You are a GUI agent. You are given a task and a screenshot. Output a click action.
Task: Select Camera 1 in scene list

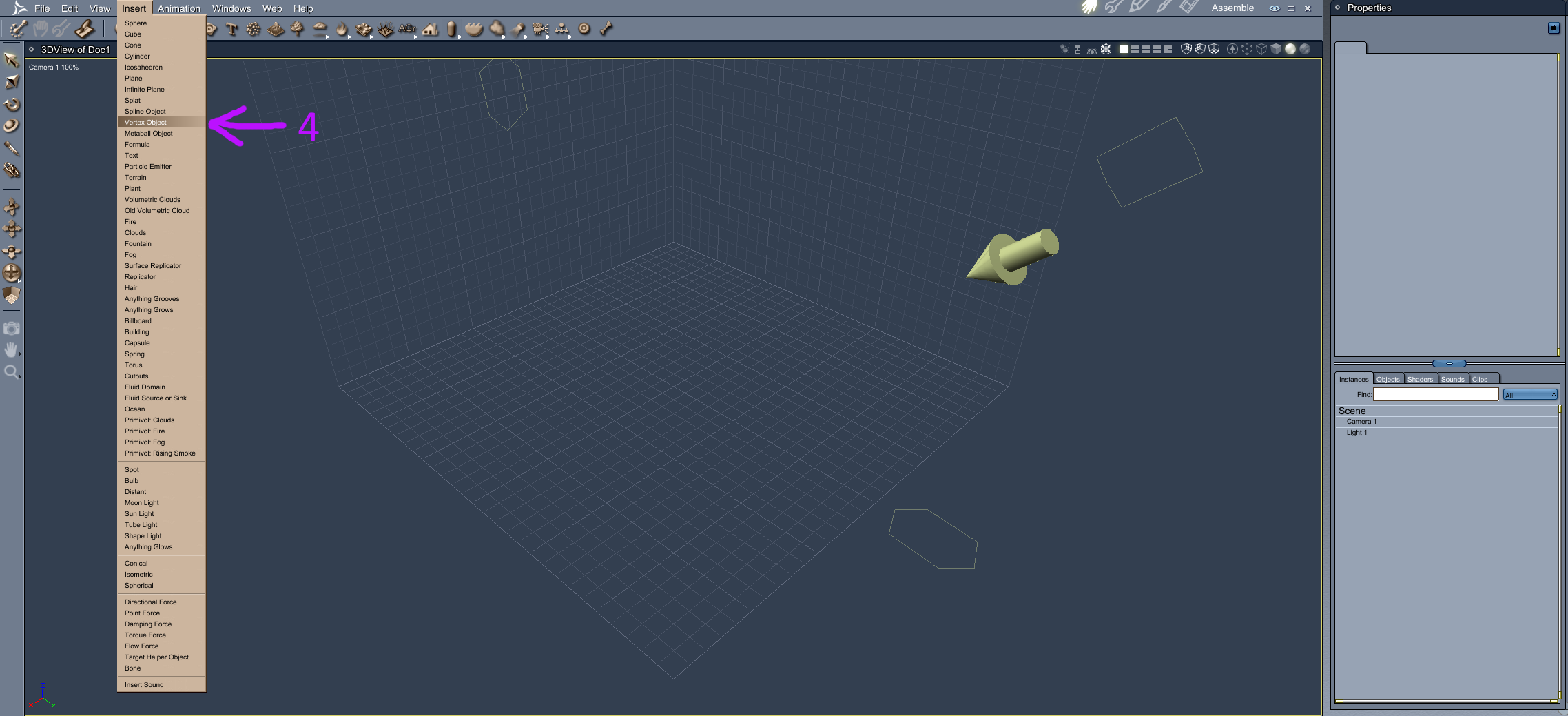pyautogui.click(x=1447, y=422)
